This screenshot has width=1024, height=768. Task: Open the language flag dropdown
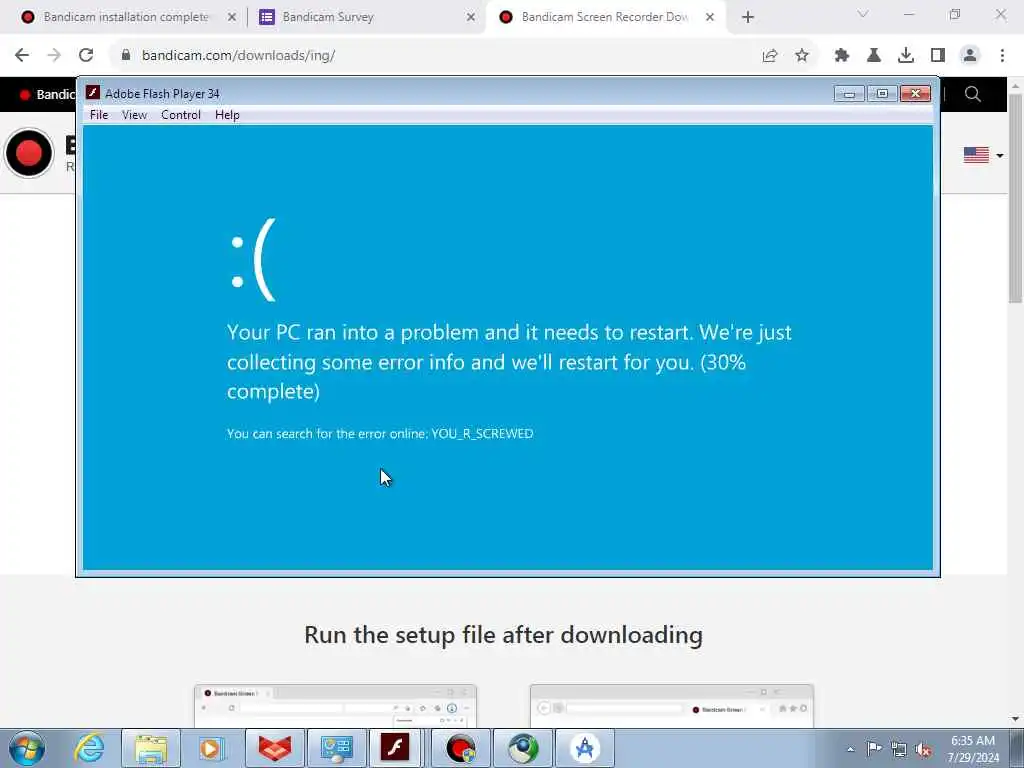983,155
